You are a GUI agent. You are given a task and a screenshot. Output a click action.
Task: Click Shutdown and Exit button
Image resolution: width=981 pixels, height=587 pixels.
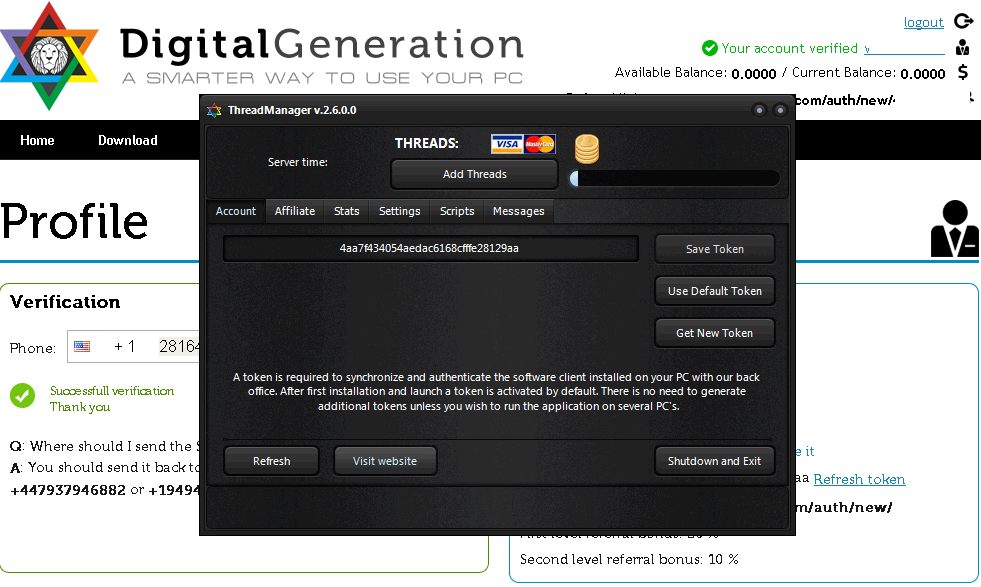[714, 461]
